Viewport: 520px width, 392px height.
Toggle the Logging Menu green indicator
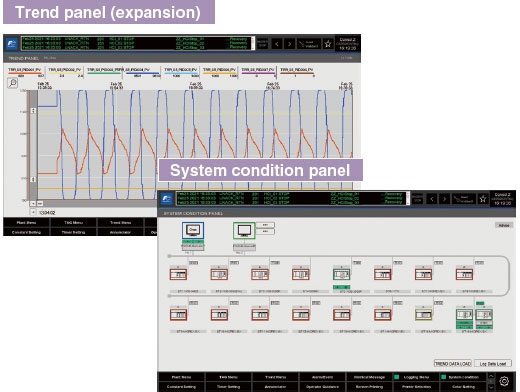point(397,377)
